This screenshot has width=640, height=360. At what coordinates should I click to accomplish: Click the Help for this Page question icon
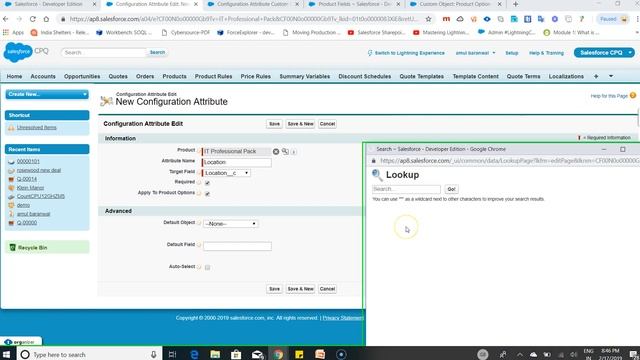[x=633, y=96]
